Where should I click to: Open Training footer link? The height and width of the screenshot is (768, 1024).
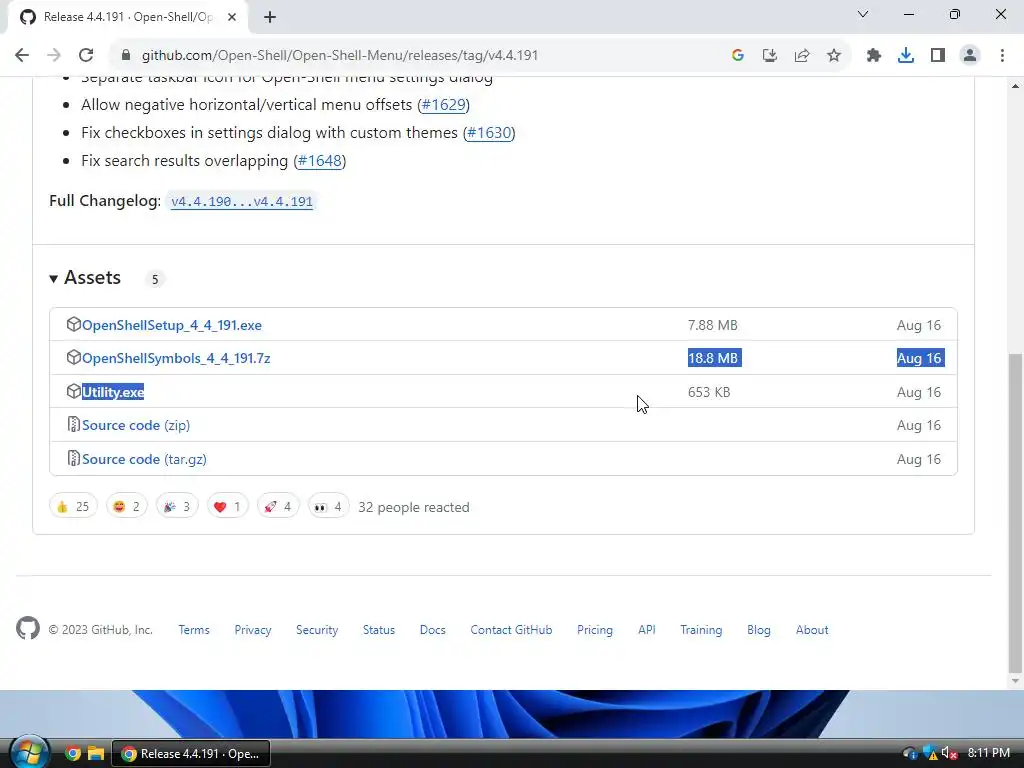click(x=701, y=630)
